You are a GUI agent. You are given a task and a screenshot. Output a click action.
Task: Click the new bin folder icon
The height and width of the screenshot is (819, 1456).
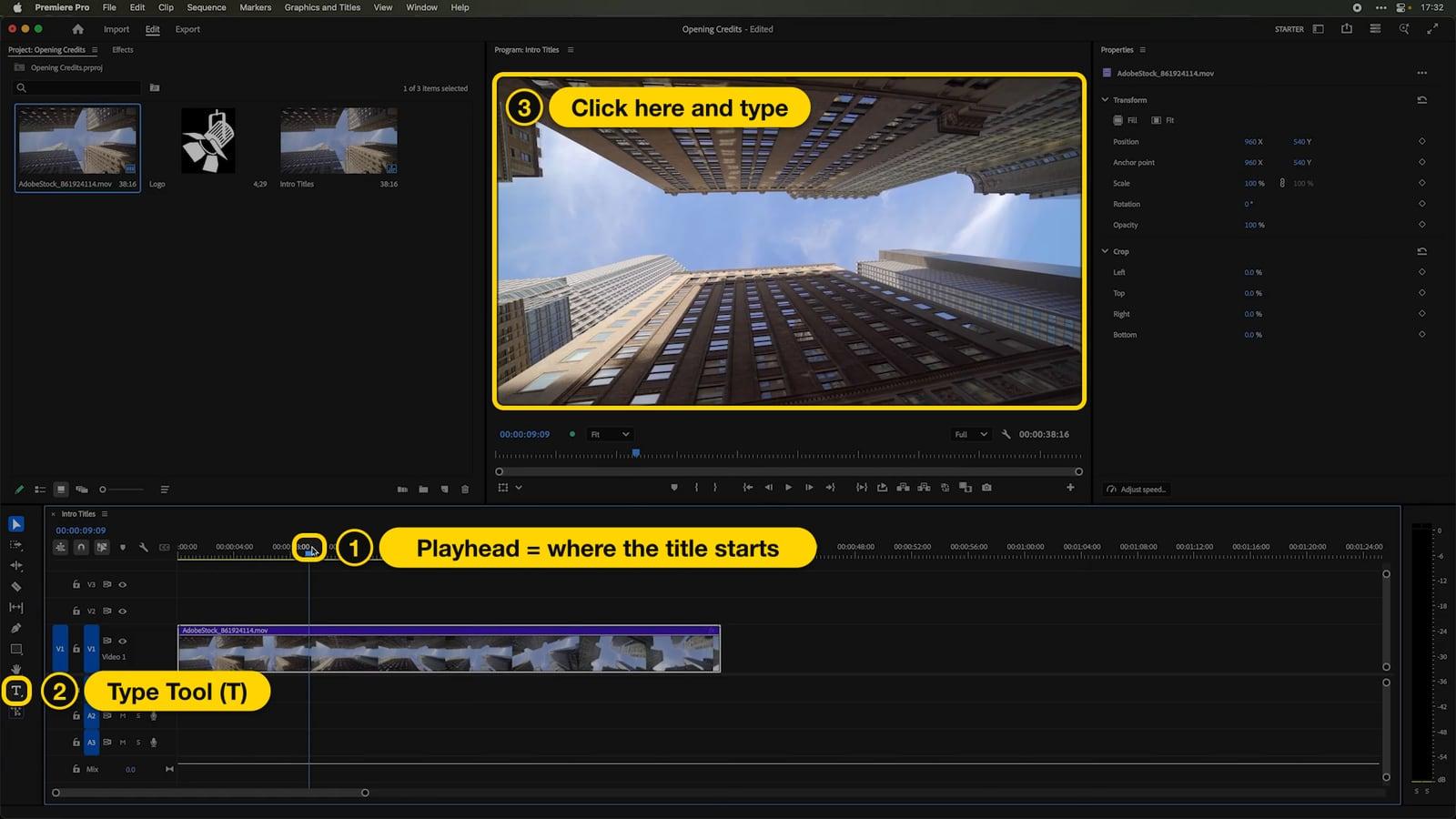pyautogui.click(x=423, y=490)
